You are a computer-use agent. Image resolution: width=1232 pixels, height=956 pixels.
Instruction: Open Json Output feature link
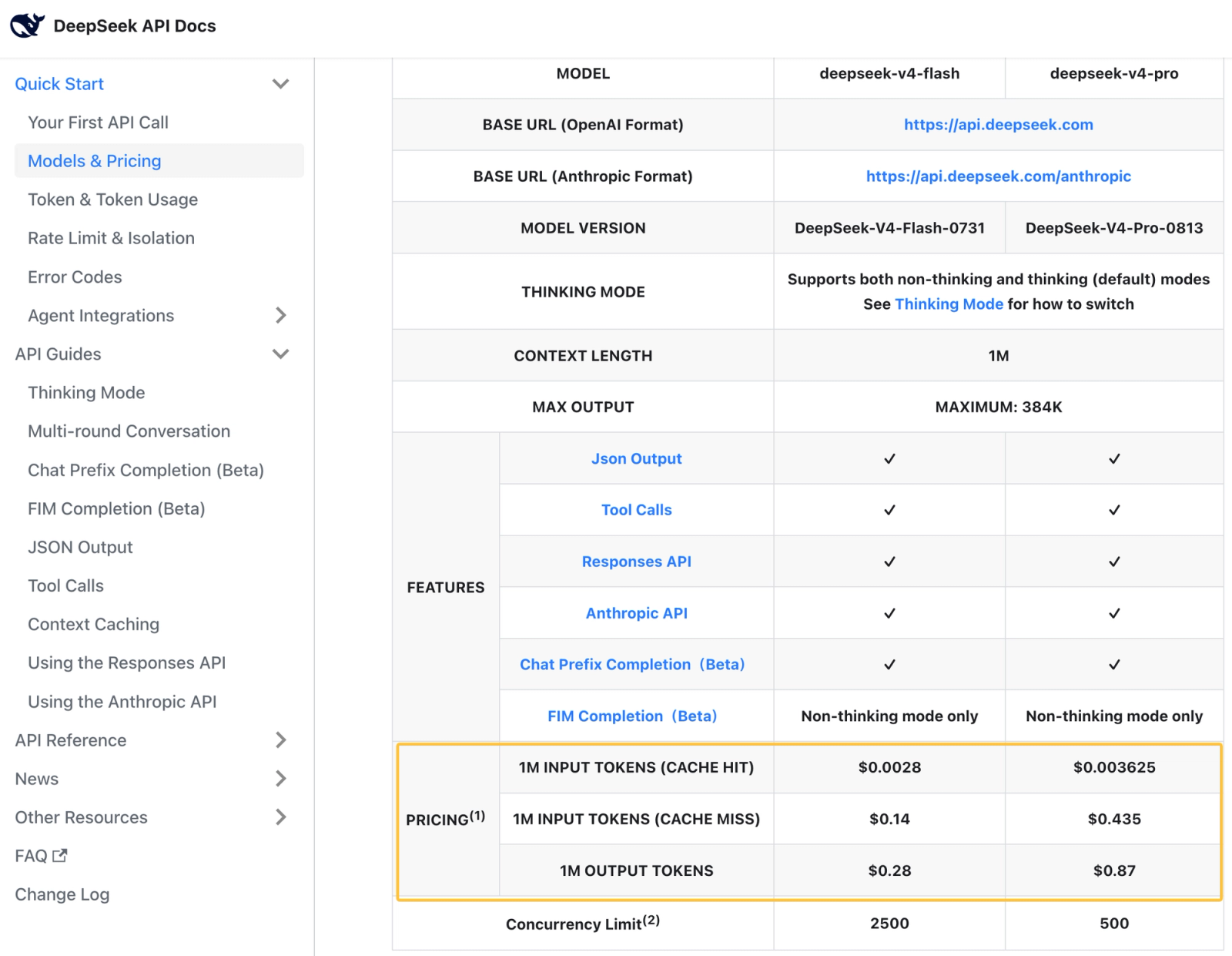[x=636, y=458]
